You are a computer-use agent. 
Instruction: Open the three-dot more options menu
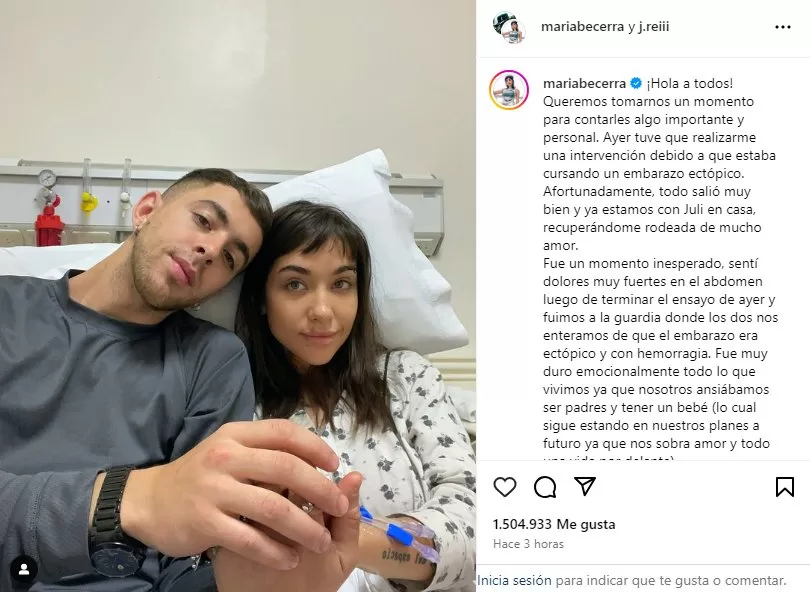click(x=783, y=27)
